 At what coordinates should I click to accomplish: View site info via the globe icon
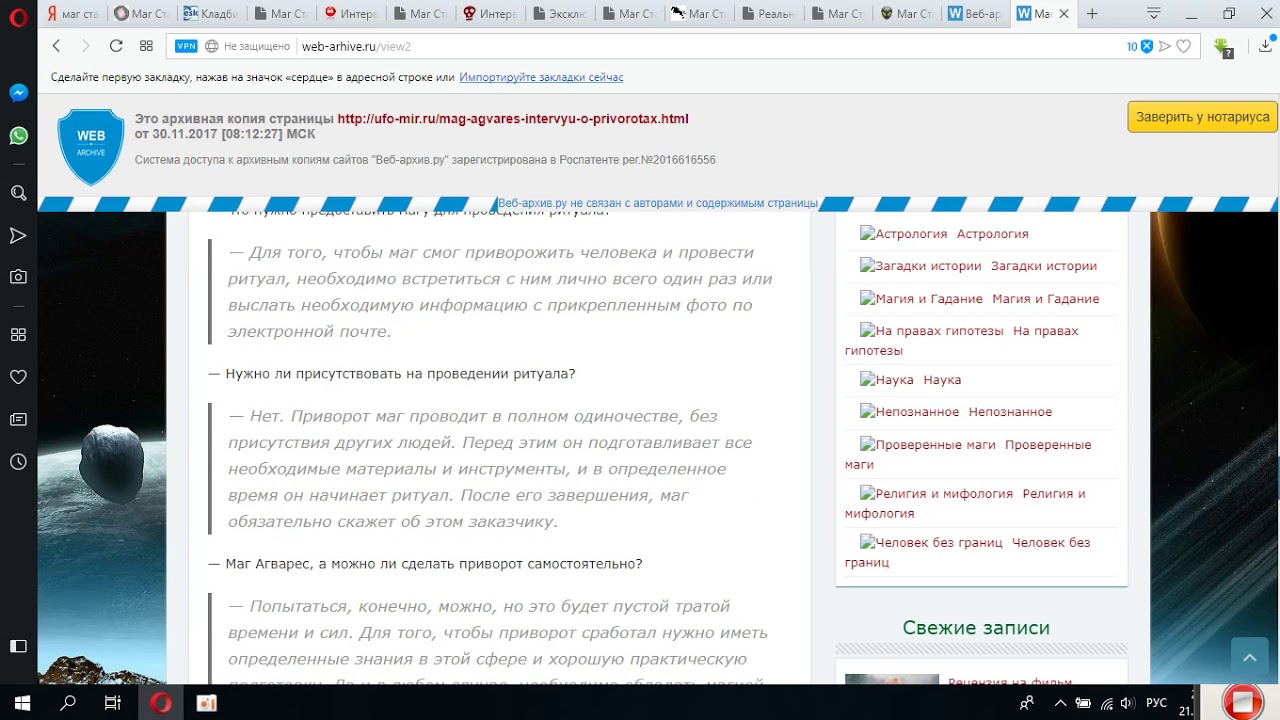211,46
